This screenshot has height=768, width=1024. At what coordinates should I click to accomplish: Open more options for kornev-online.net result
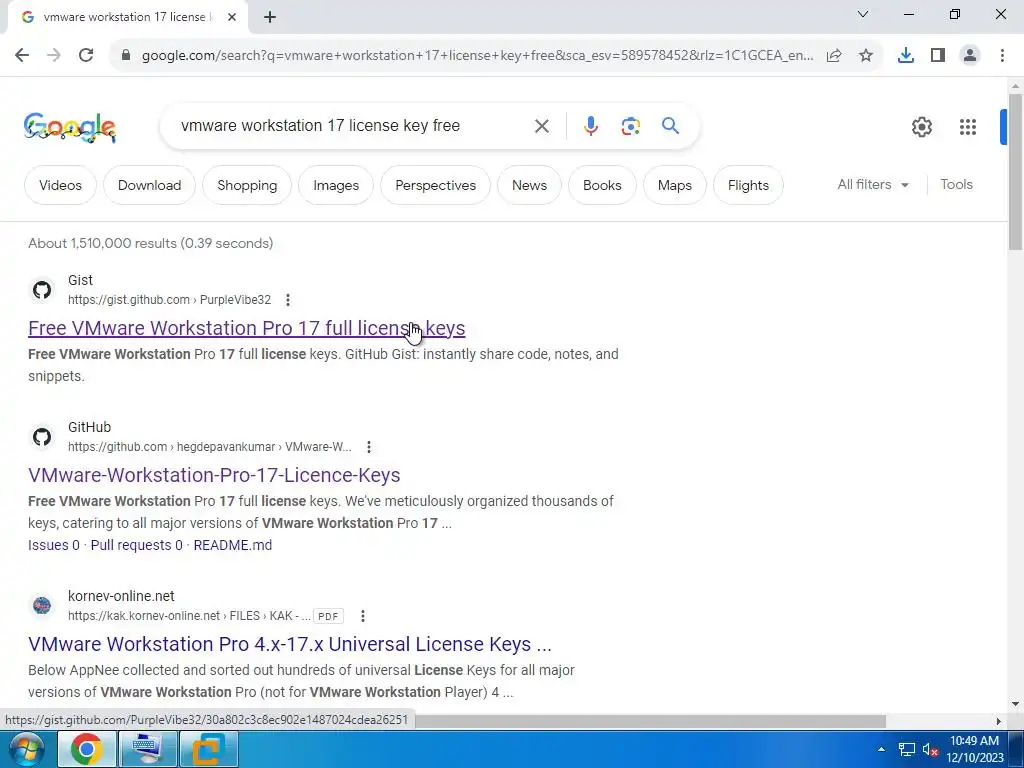(363, 616)
